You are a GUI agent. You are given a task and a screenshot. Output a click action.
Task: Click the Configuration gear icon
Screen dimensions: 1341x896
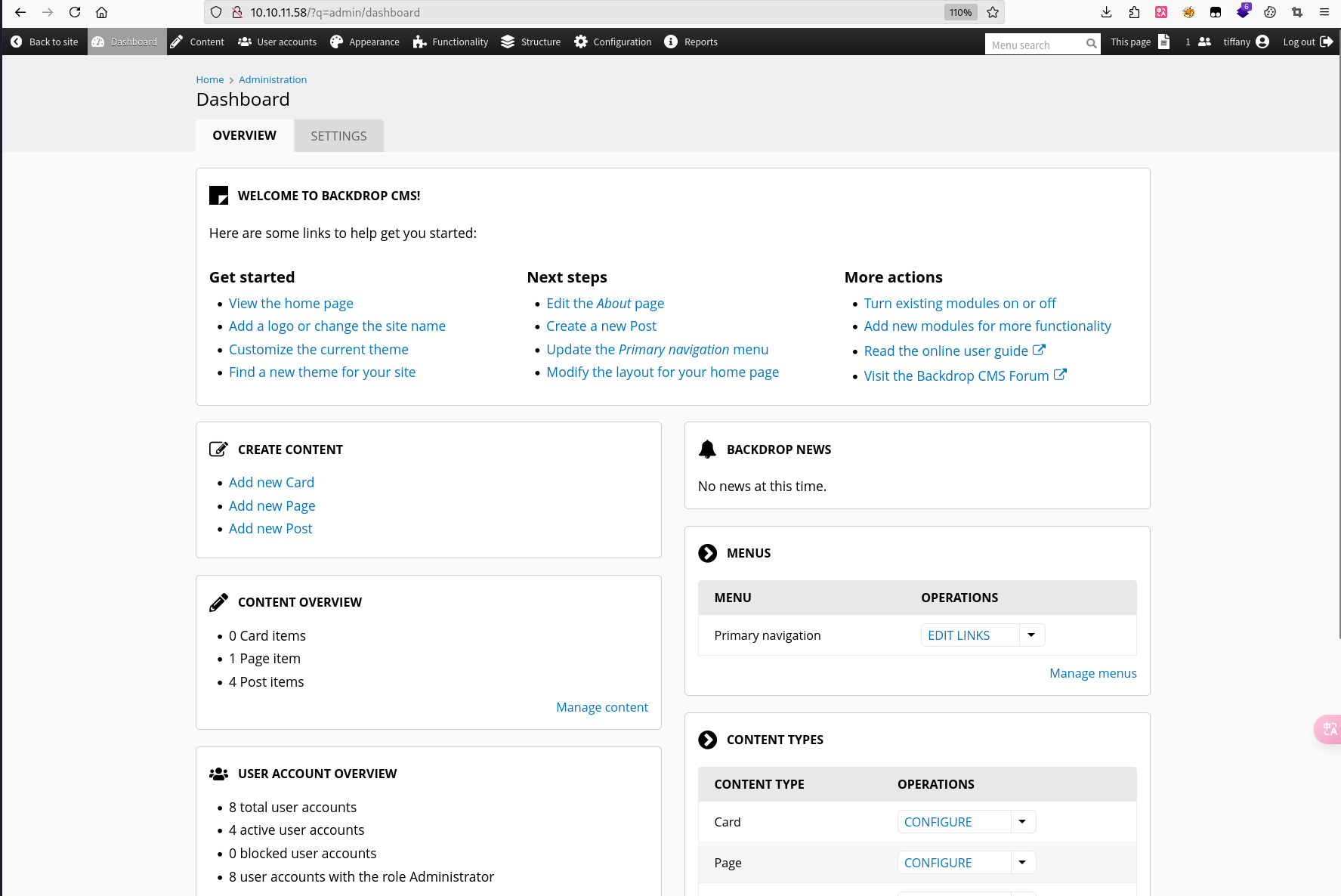click(581, 42)
